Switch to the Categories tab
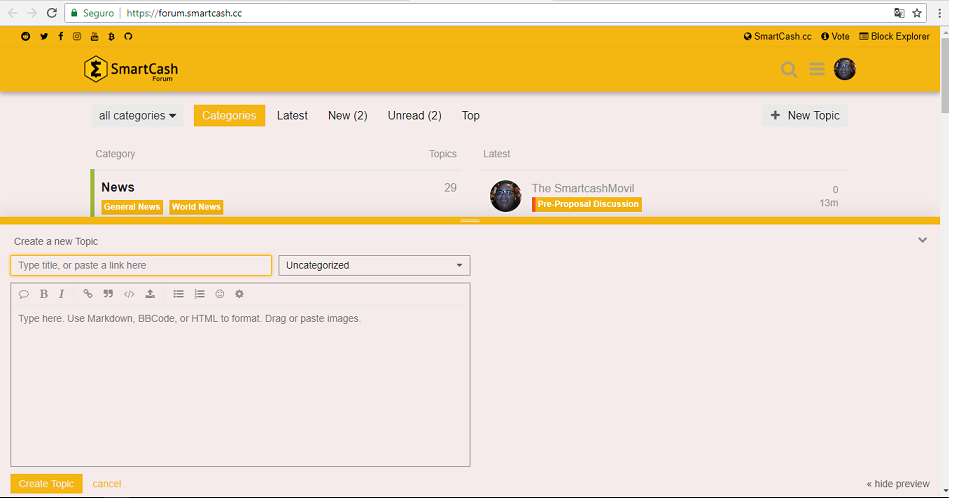 coord(229,116)
